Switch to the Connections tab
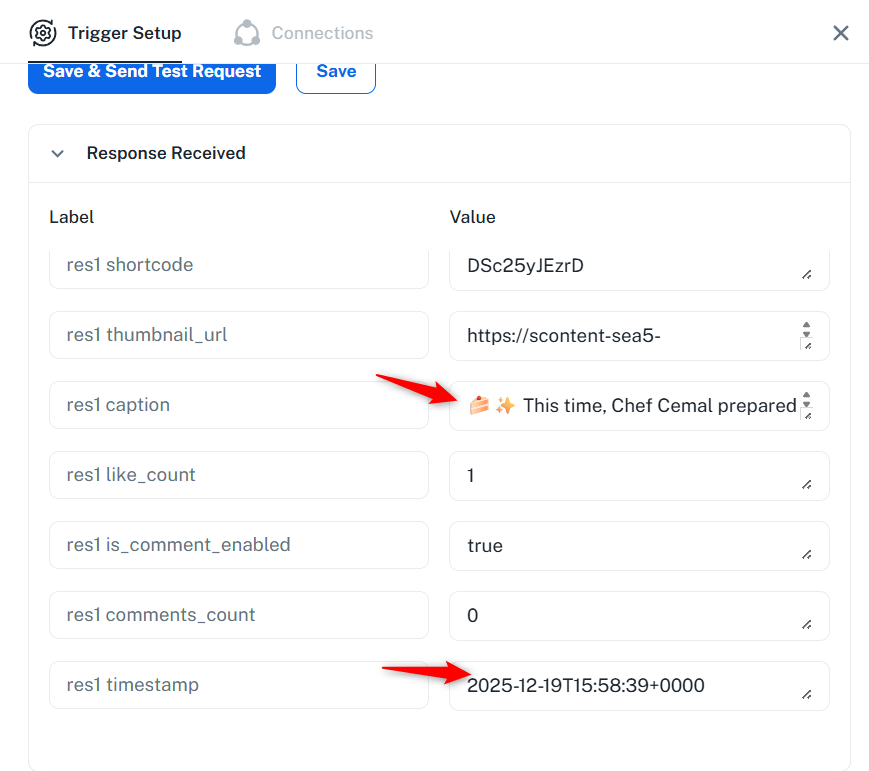The height and width of the screenshot is (771, 869). pos(321,33)
